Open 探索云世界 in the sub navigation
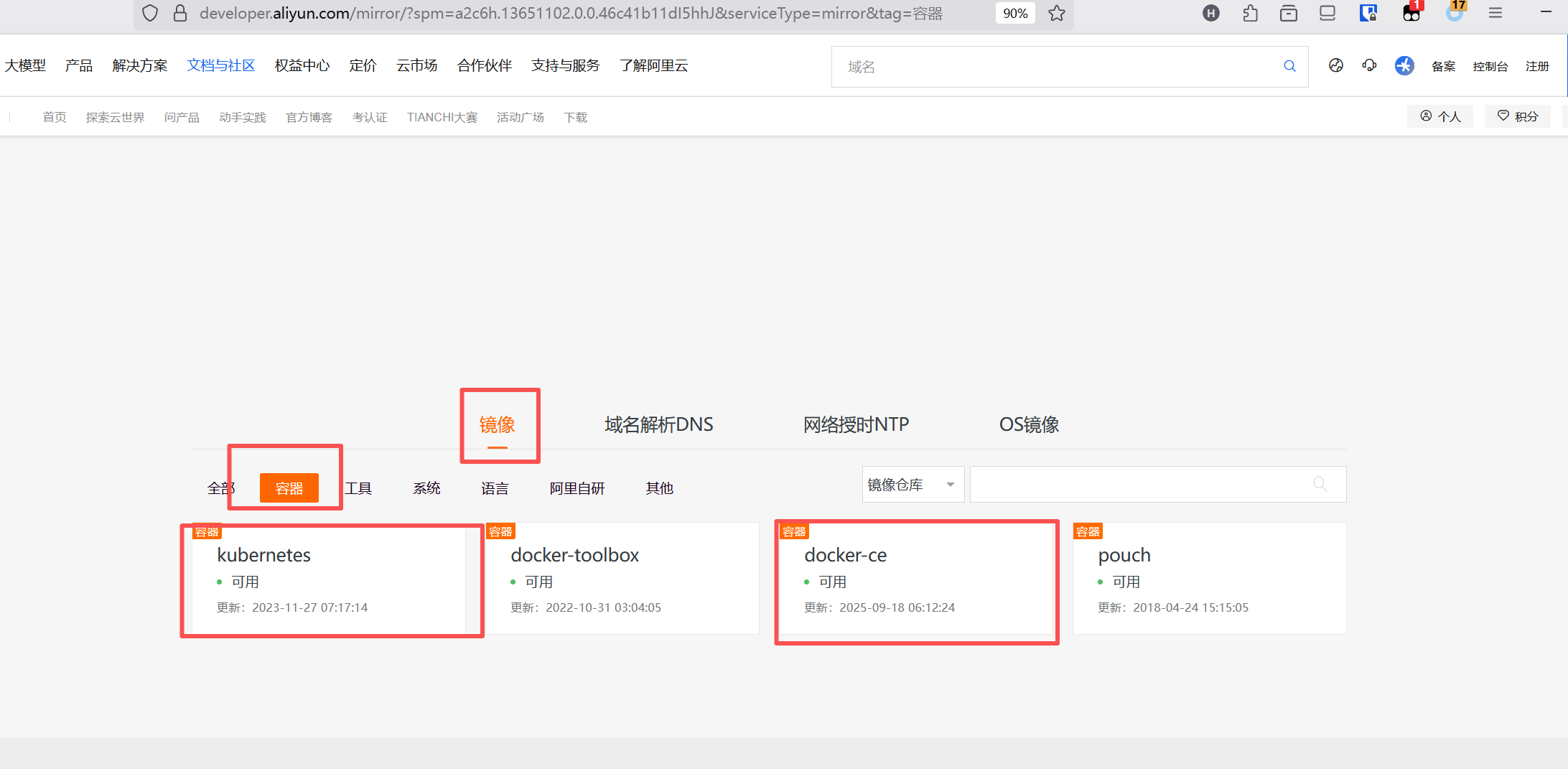The height and width of the screenshot is (769, 1568). coord(116,117)
